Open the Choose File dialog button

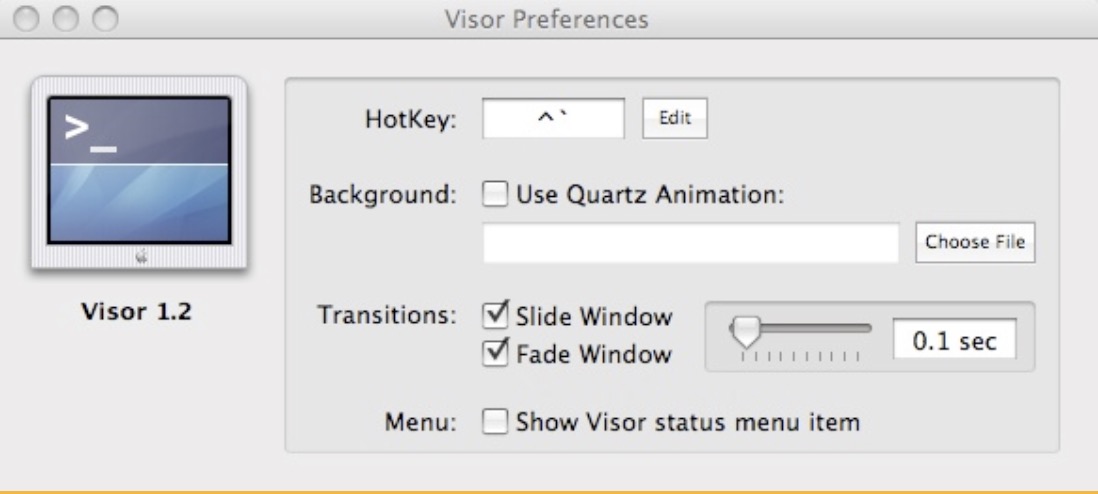point(975,242)
